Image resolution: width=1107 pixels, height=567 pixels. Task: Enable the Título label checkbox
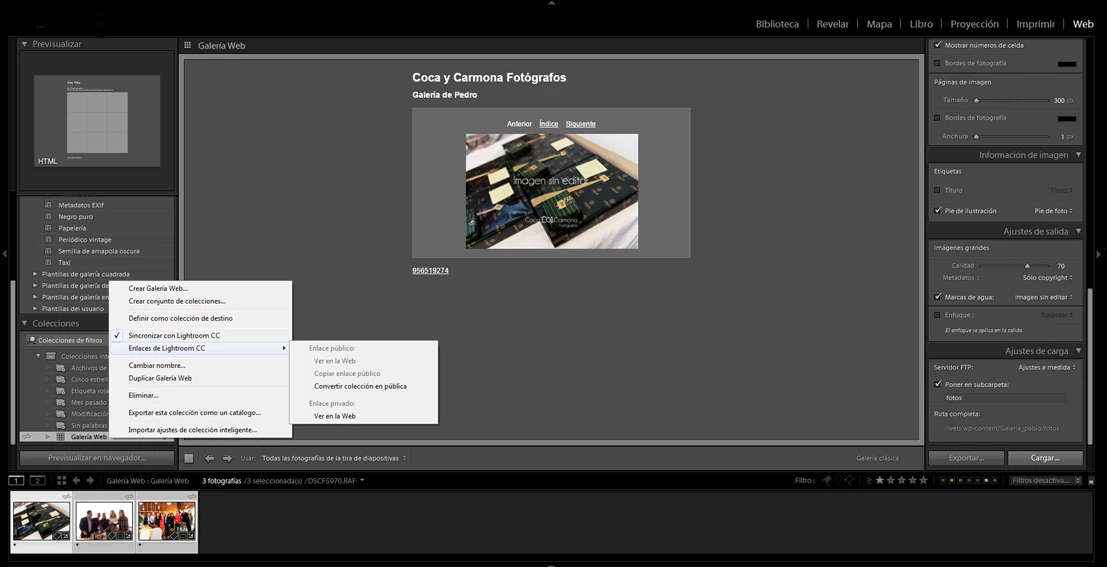(938, 191)
